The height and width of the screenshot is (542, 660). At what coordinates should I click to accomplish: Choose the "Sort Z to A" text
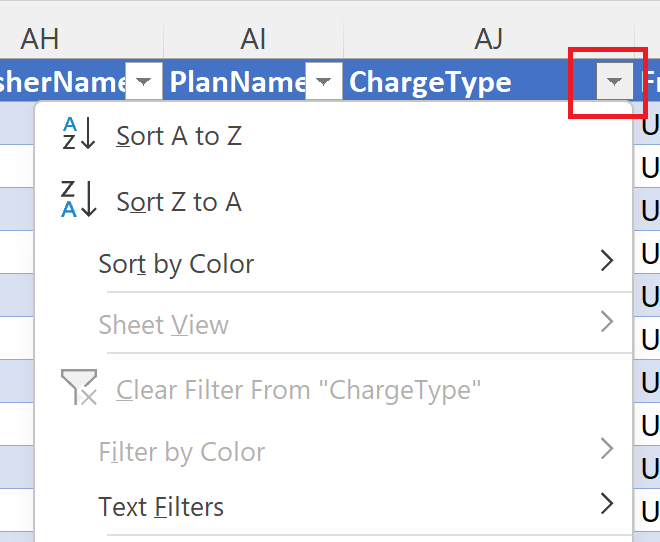(179, 202)
